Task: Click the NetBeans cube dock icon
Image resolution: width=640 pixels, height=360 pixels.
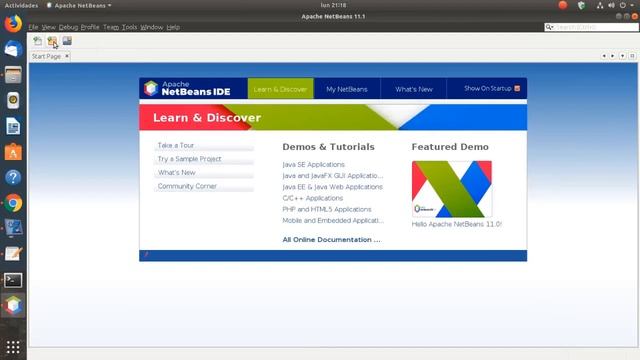Action: [x=13, y=305]
